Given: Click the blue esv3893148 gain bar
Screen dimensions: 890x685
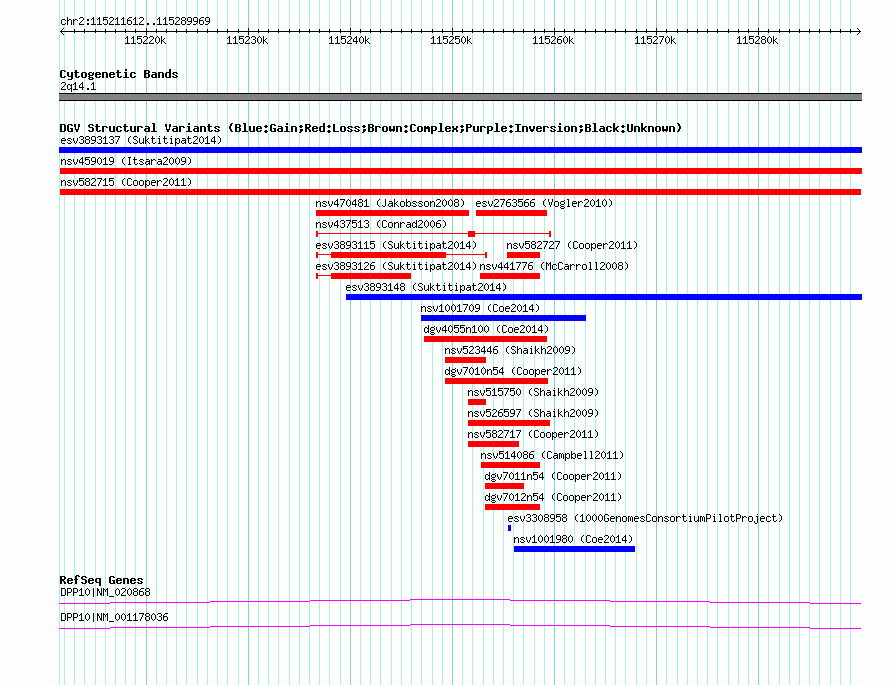Looking at the screenshot, I should (604, 297).
